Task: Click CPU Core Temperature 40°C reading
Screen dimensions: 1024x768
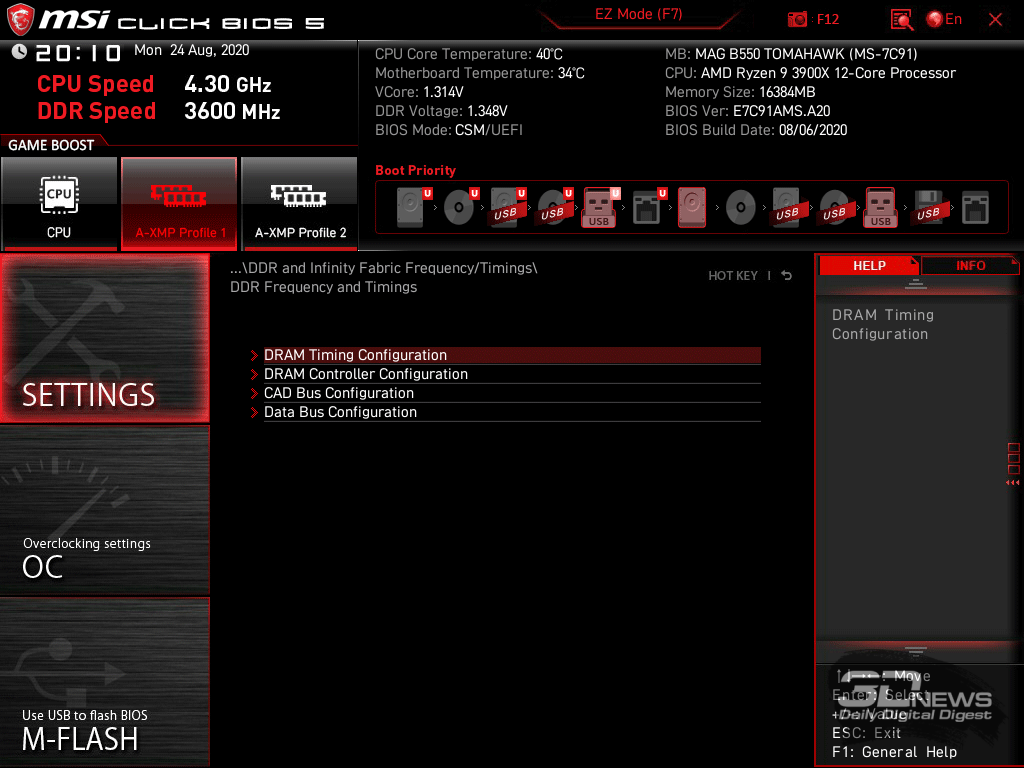Action: point(468,54)
